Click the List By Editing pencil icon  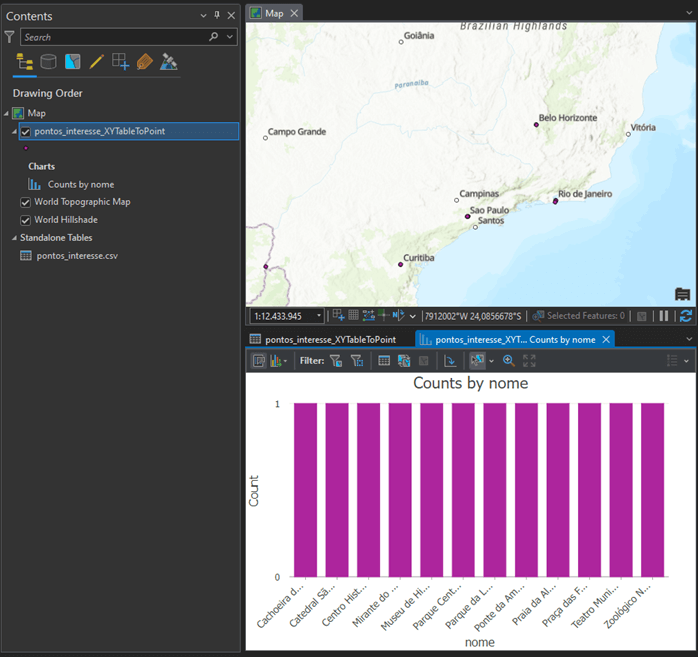(96, 62)
